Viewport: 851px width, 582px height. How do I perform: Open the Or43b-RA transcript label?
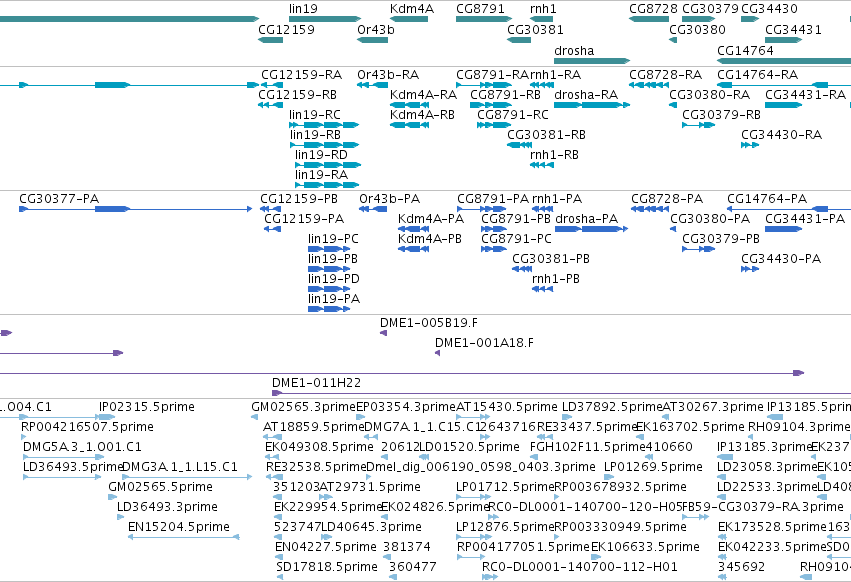tap(388, 74)
